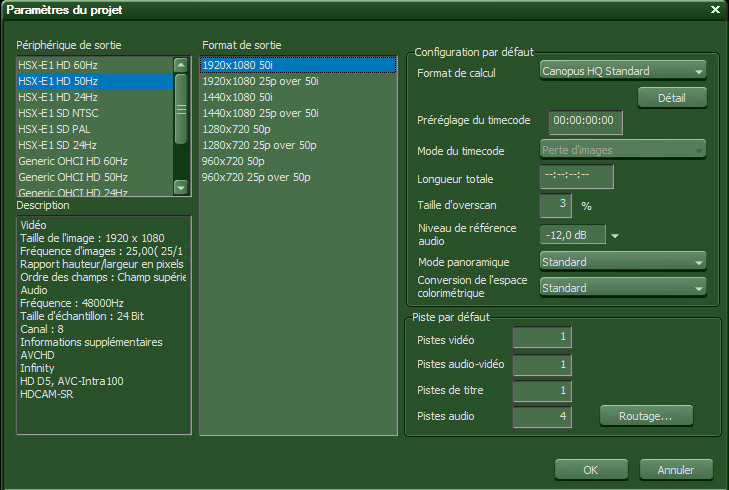The image size is (729, 490).
Task: Select 1920x1080 50i output format
Action: coord(298,65)
